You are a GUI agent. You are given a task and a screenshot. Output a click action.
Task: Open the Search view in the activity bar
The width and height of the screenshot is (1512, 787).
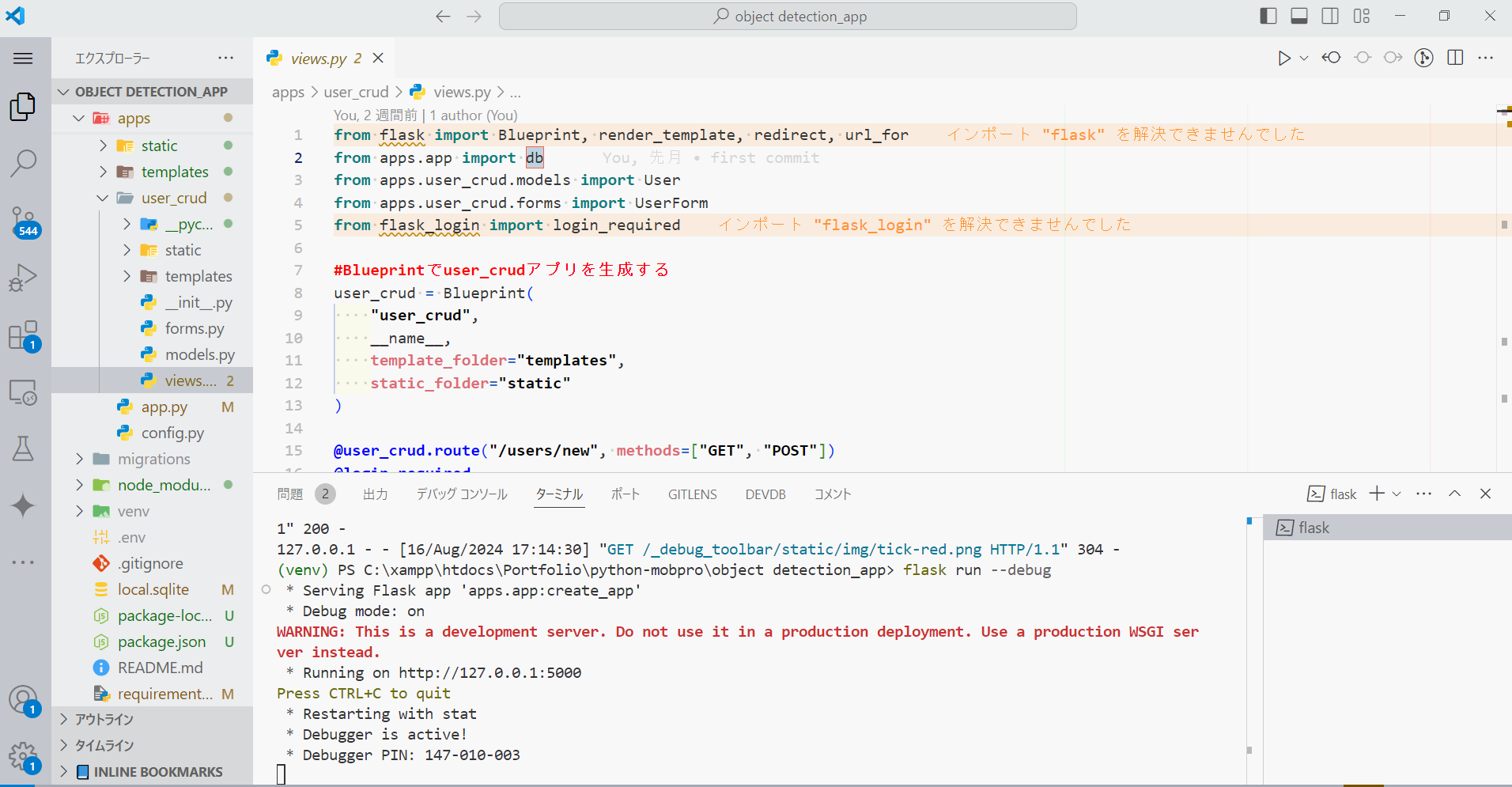[24, 162]
